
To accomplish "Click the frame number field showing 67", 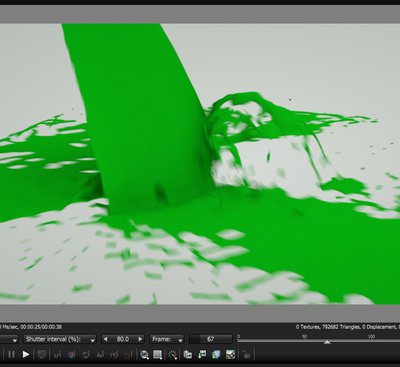I will click(x=210, y=339).
